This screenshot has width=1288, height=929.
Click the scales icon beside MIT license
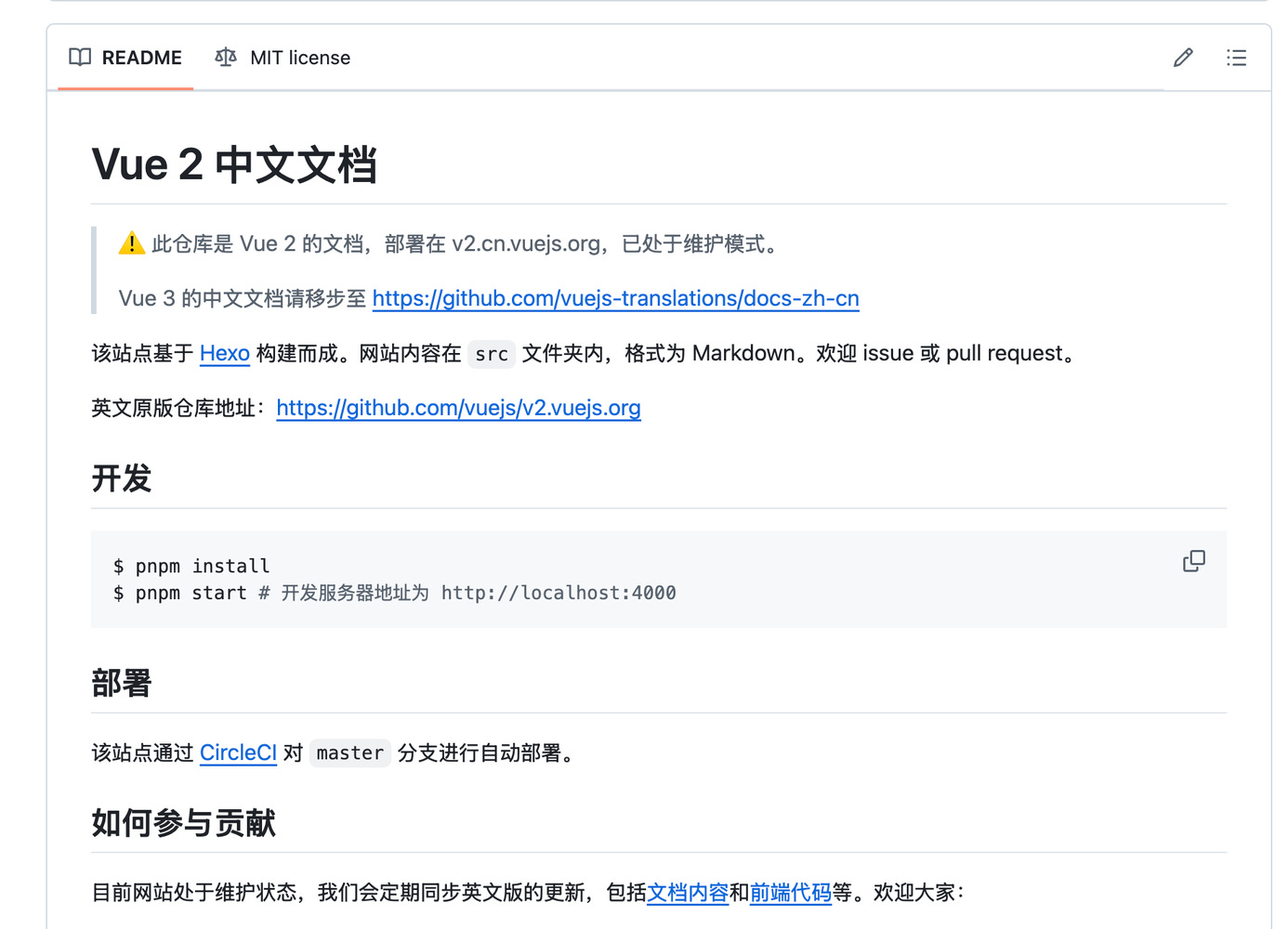(x=226, y=58)
